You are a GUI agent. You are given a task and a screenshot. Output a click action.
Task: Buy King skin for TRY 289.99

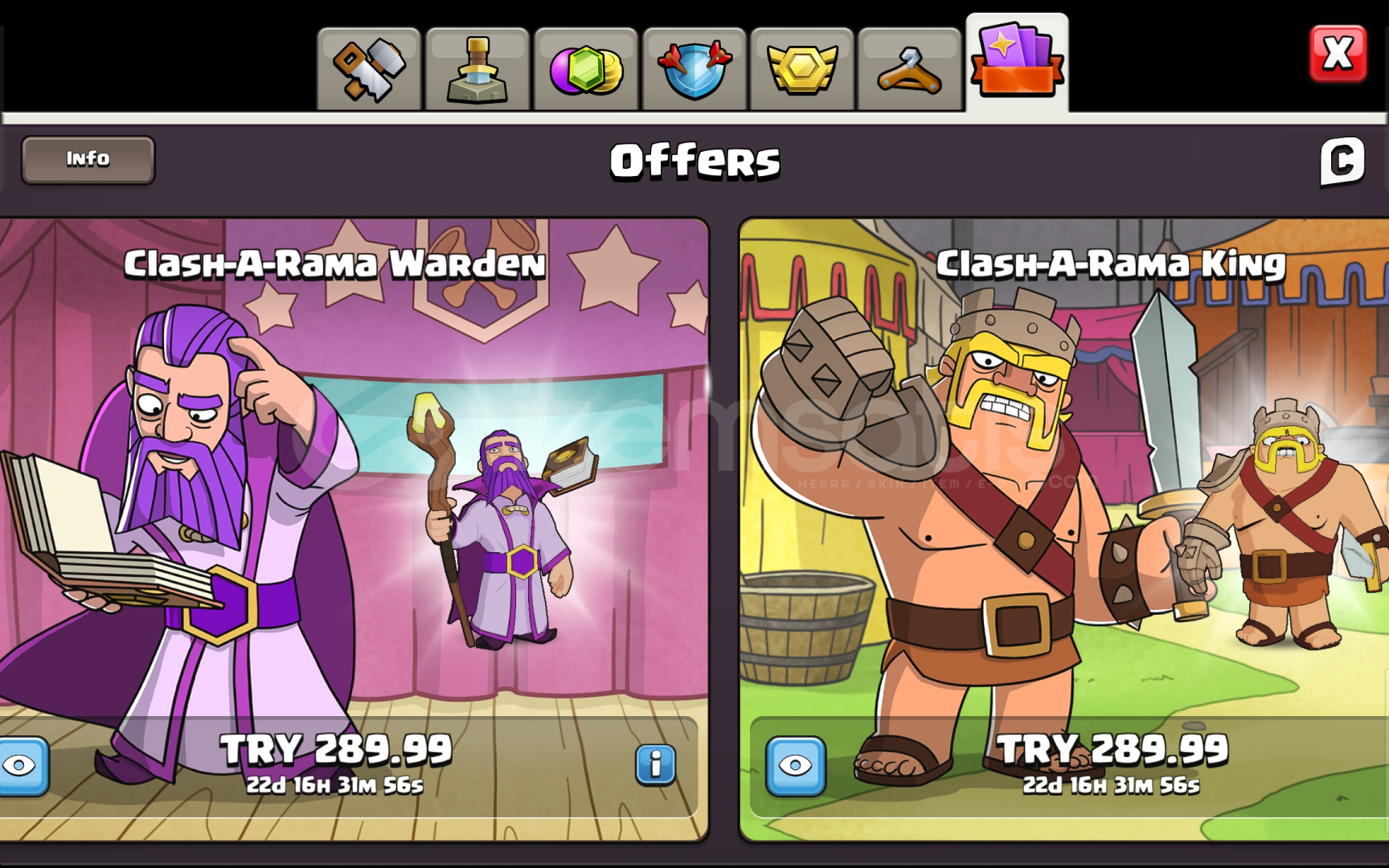point(1112,749)
